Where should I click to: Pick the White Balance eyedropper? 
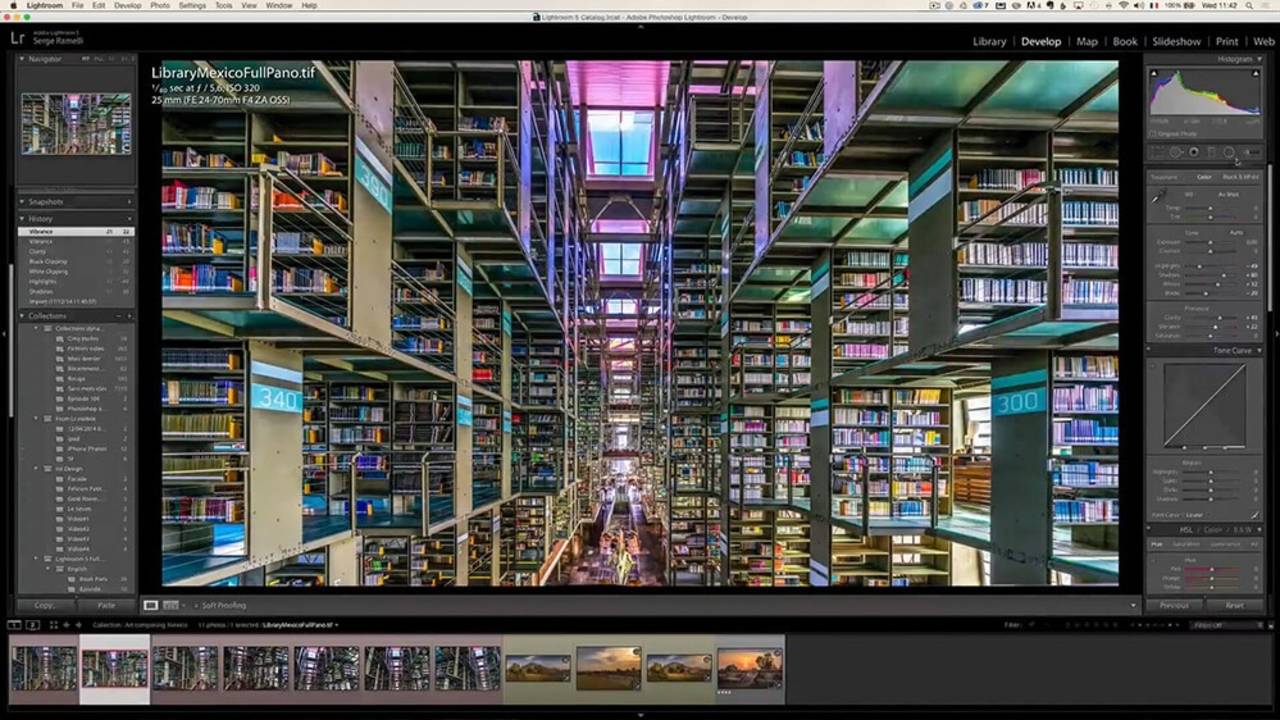(x=1159, y=198)
